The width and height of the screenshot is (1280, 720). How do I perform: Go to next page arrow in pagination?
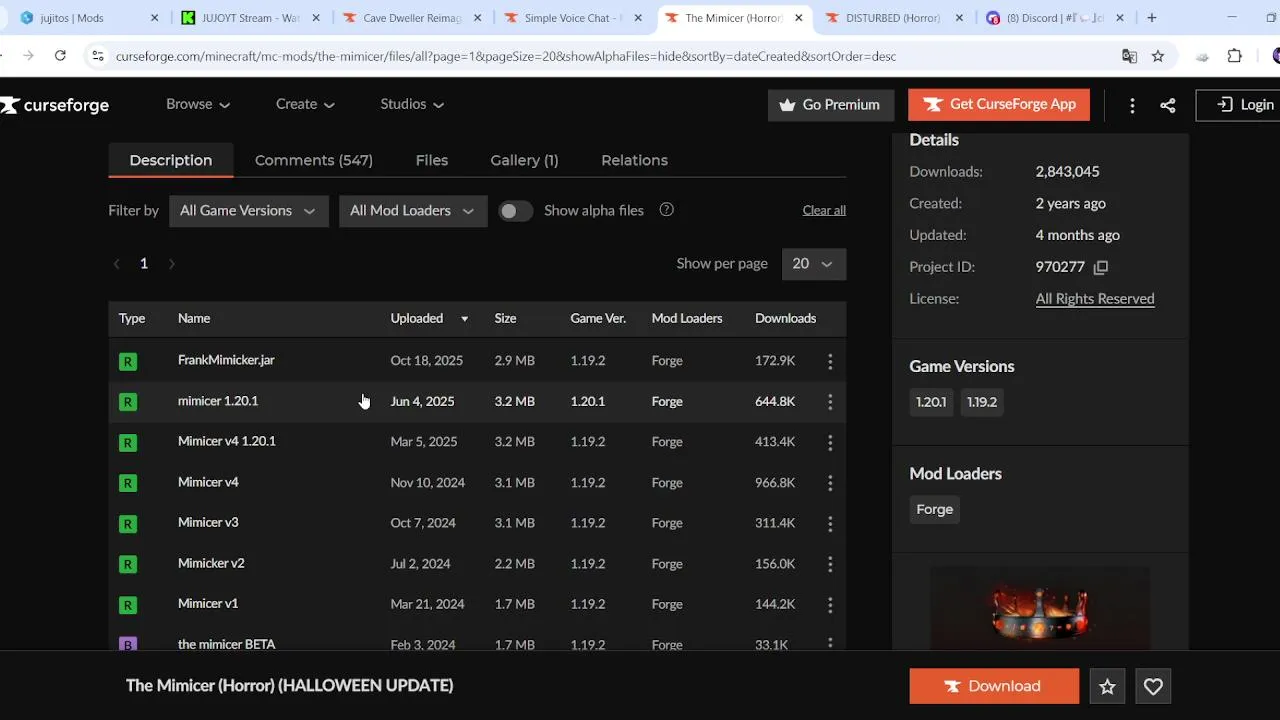[171, 264]
